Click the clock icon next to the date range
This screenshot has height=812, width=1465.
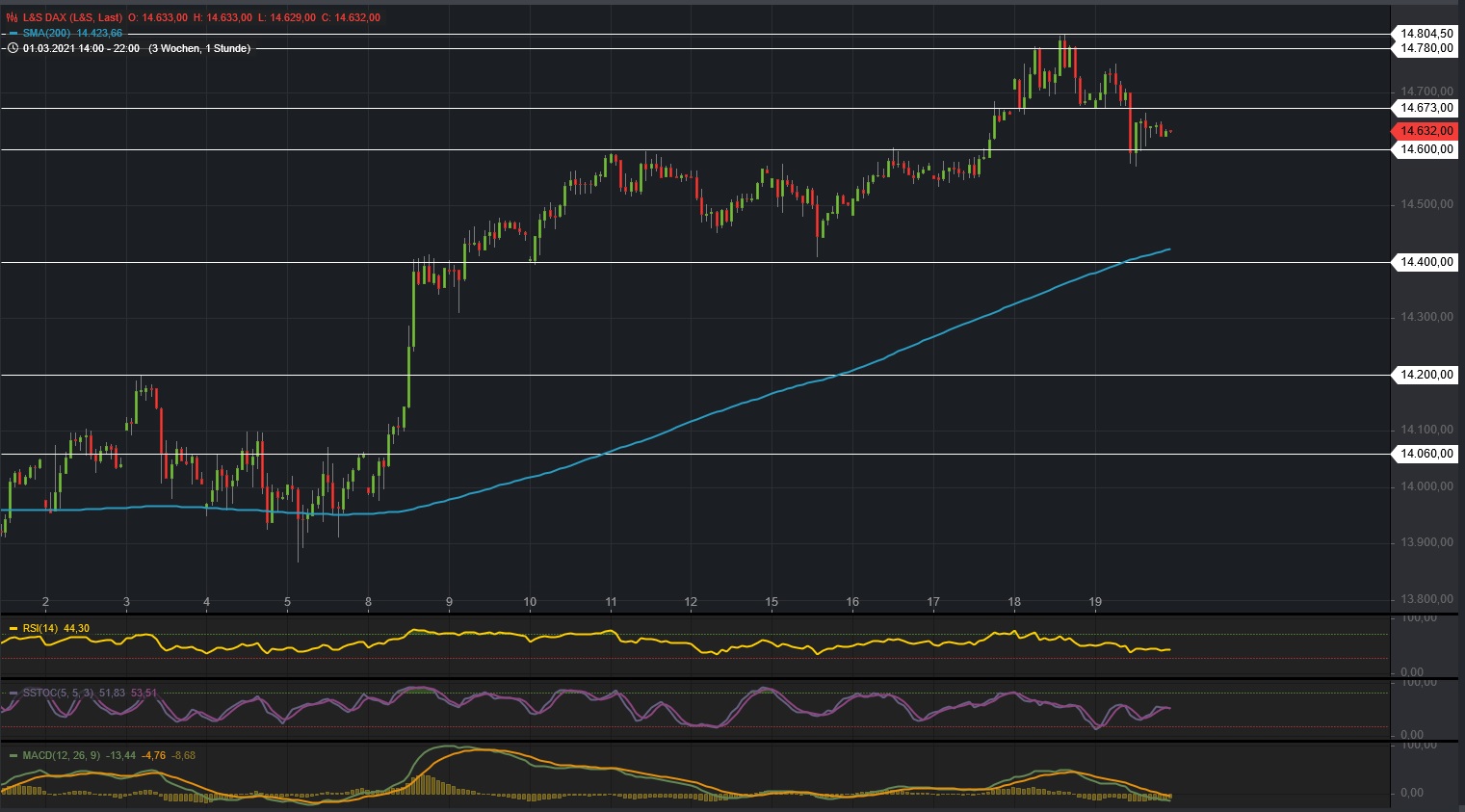click(x=13, y=47)
